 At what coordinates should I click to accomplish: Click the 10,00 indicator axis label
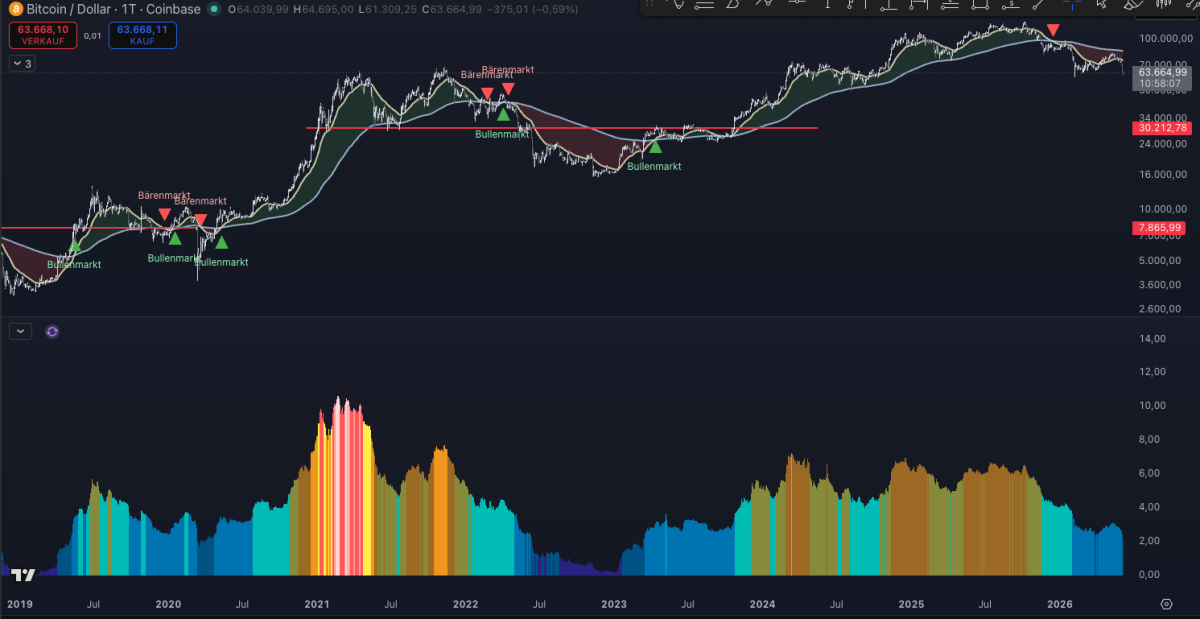coord(1152,405)
